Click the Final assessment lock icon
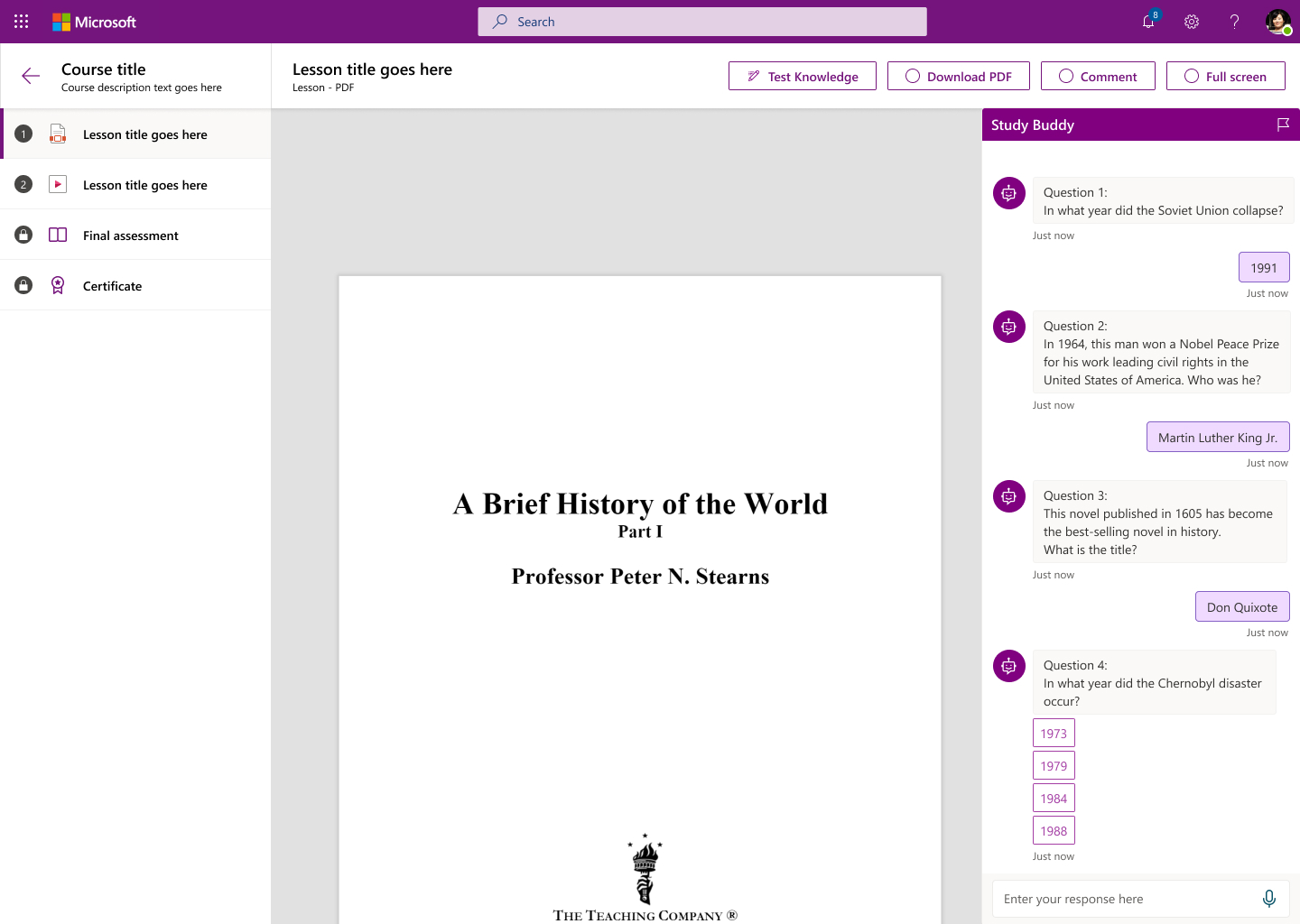This screenshot has width=1300, height=924. (x=24, y=235)
